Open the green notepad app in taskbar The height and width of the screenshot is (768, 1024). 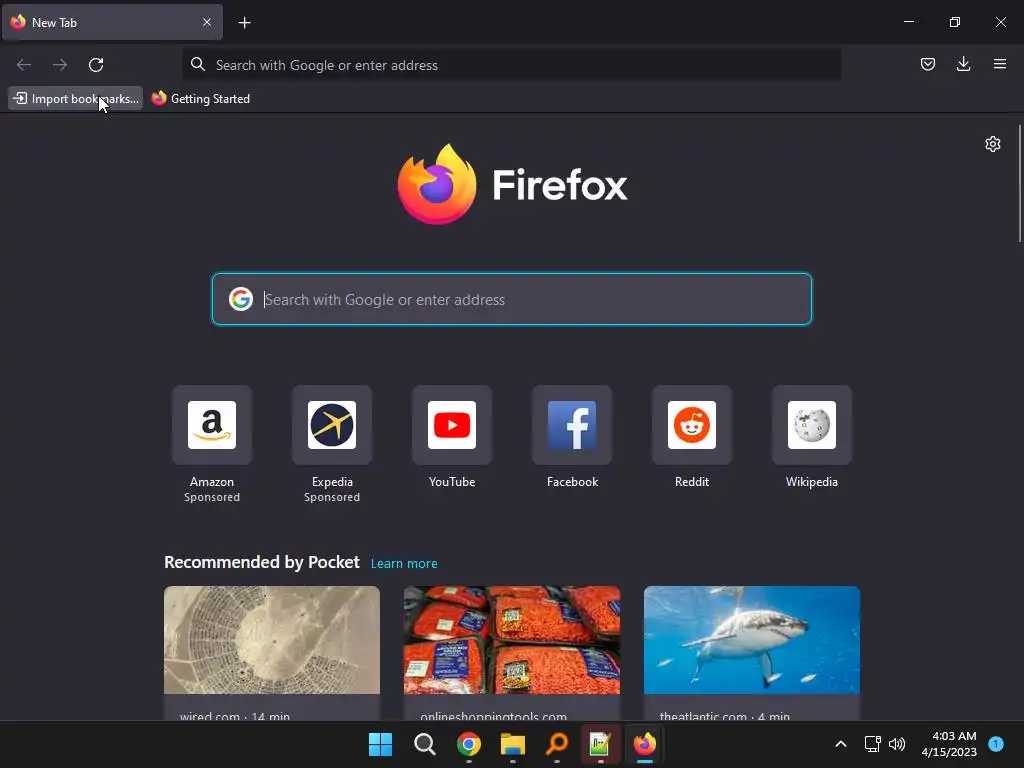(x=600, y=744)
